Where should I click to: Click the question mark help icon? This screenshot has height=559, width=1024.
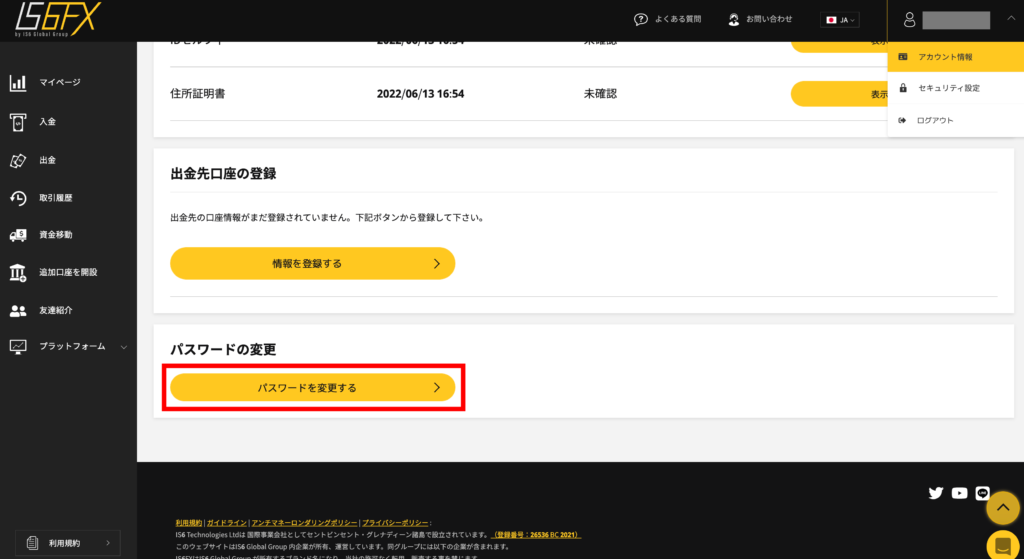pos(641,20)
